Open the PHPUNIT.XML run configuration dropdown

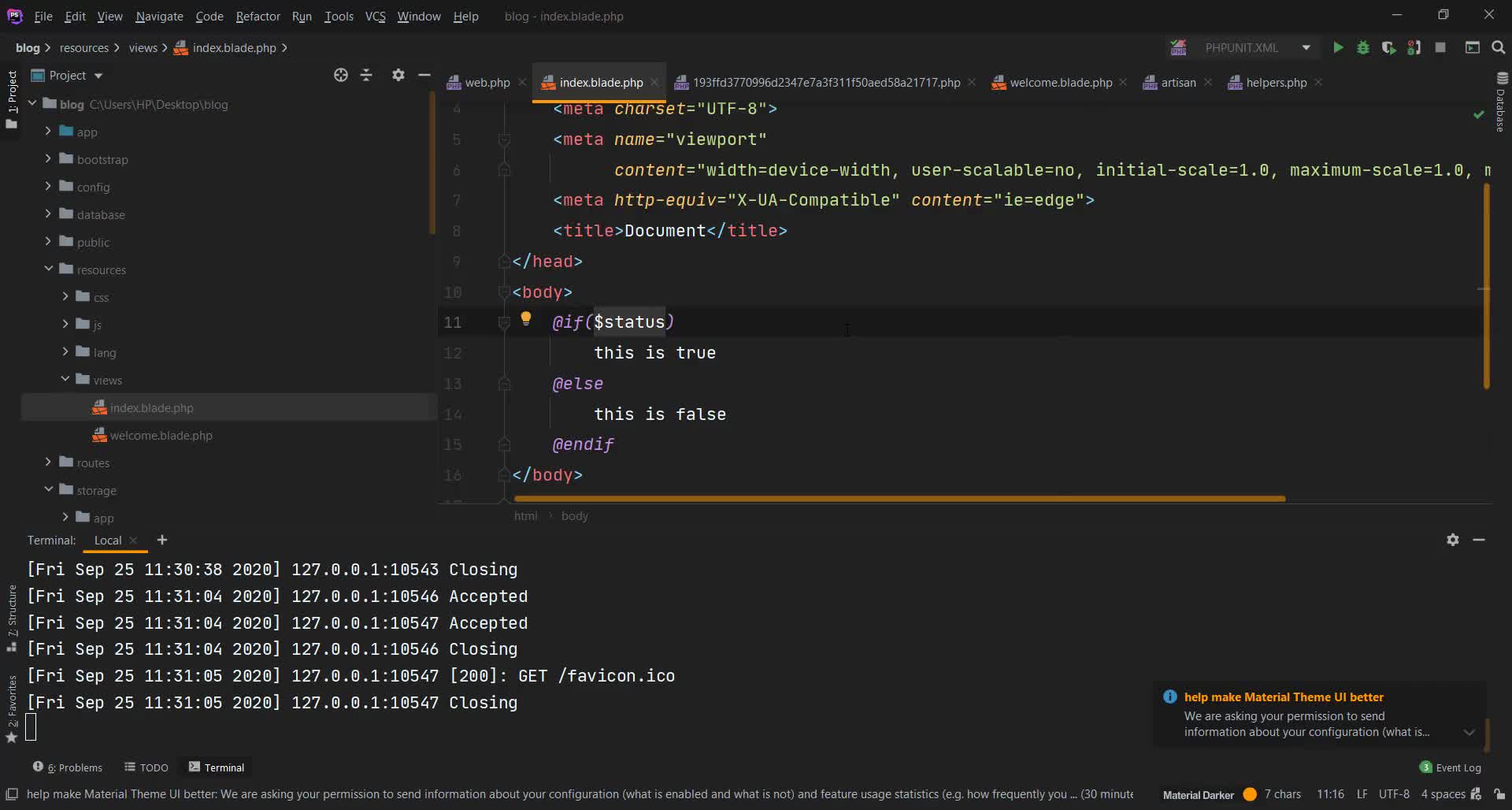[1306, 48]
